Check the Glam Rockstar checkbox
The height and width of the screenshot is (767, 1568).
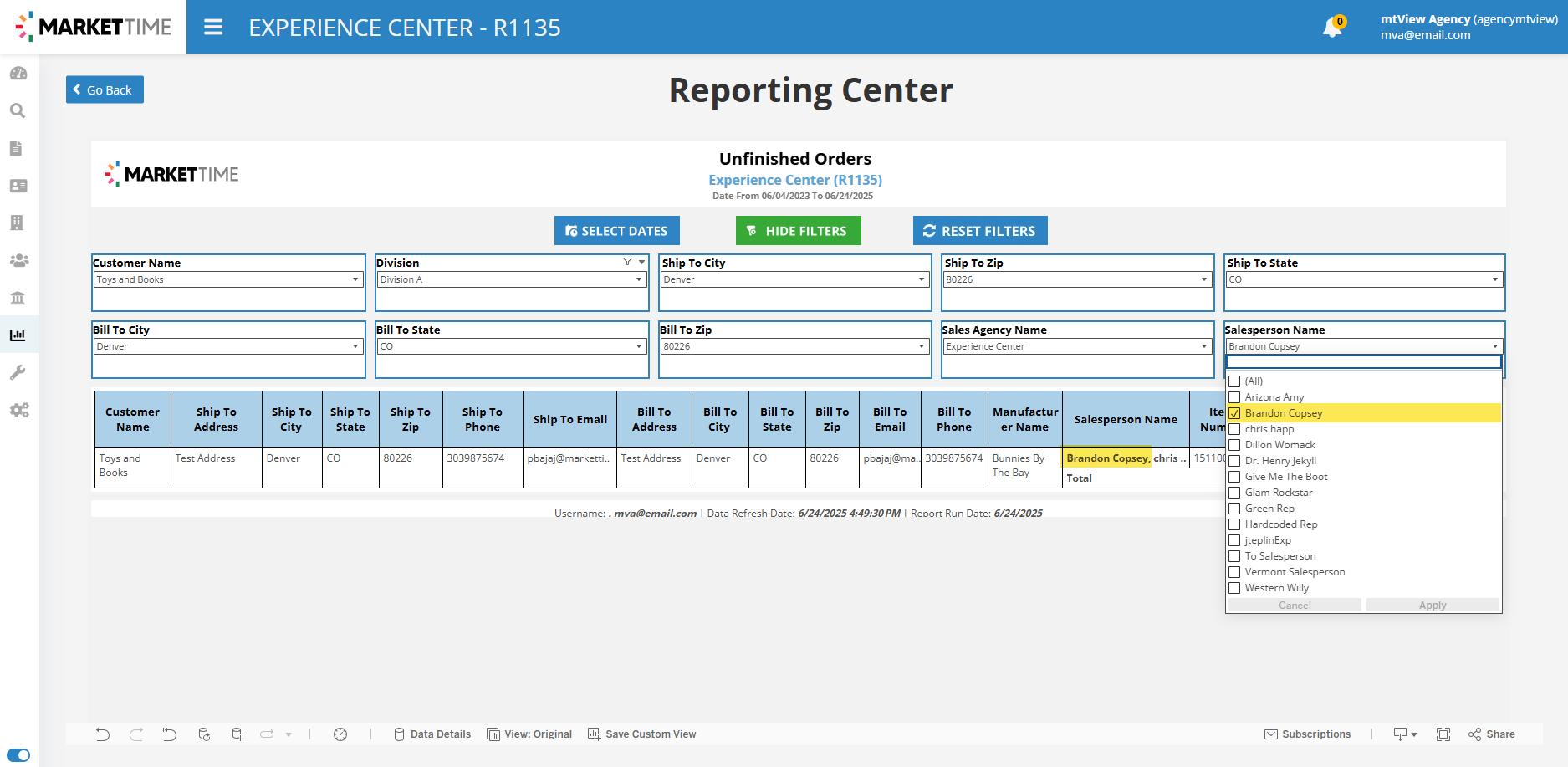[1234, 493]
